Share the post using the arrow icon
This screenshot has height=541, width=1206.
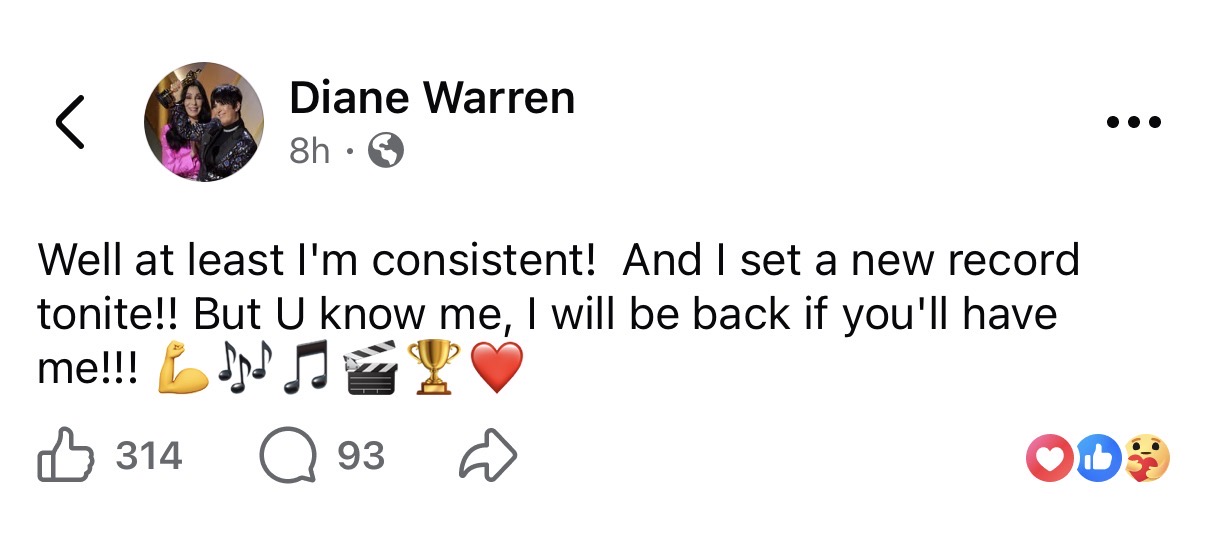(487, 456)
